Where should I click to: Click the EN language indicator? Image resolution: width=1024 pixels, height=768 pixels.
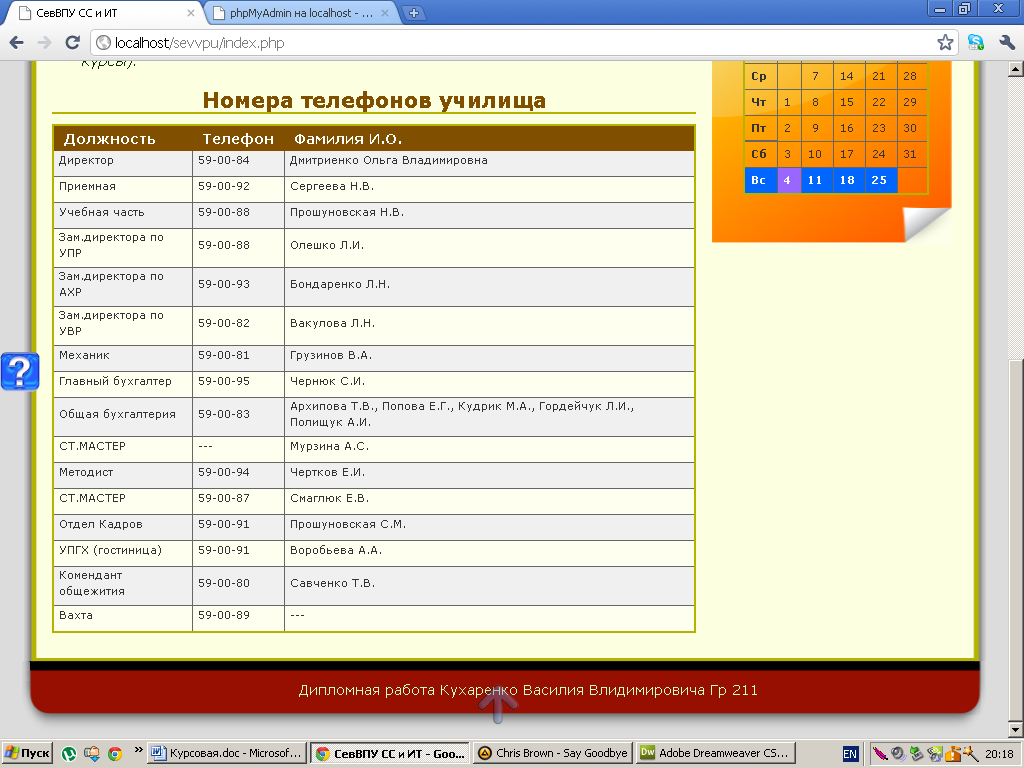coord(850,754)
